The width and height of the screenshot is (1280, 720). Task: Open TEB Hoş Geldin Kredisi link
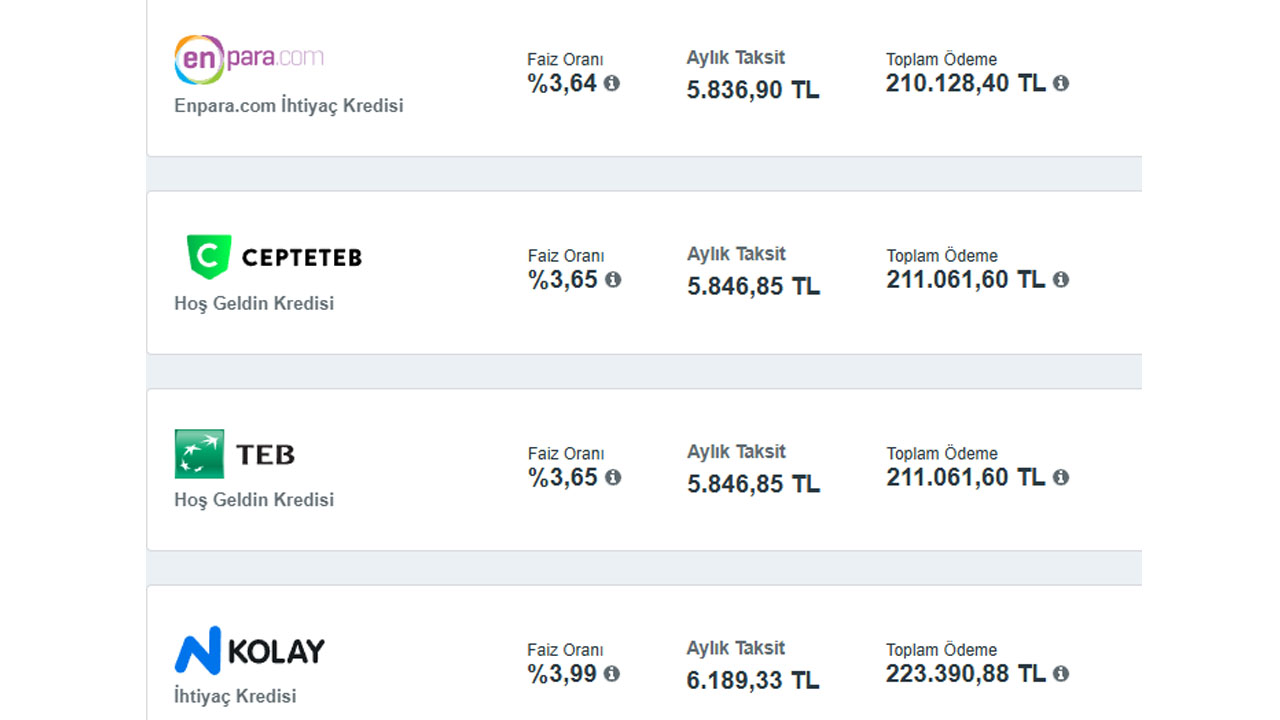point(254,499)
